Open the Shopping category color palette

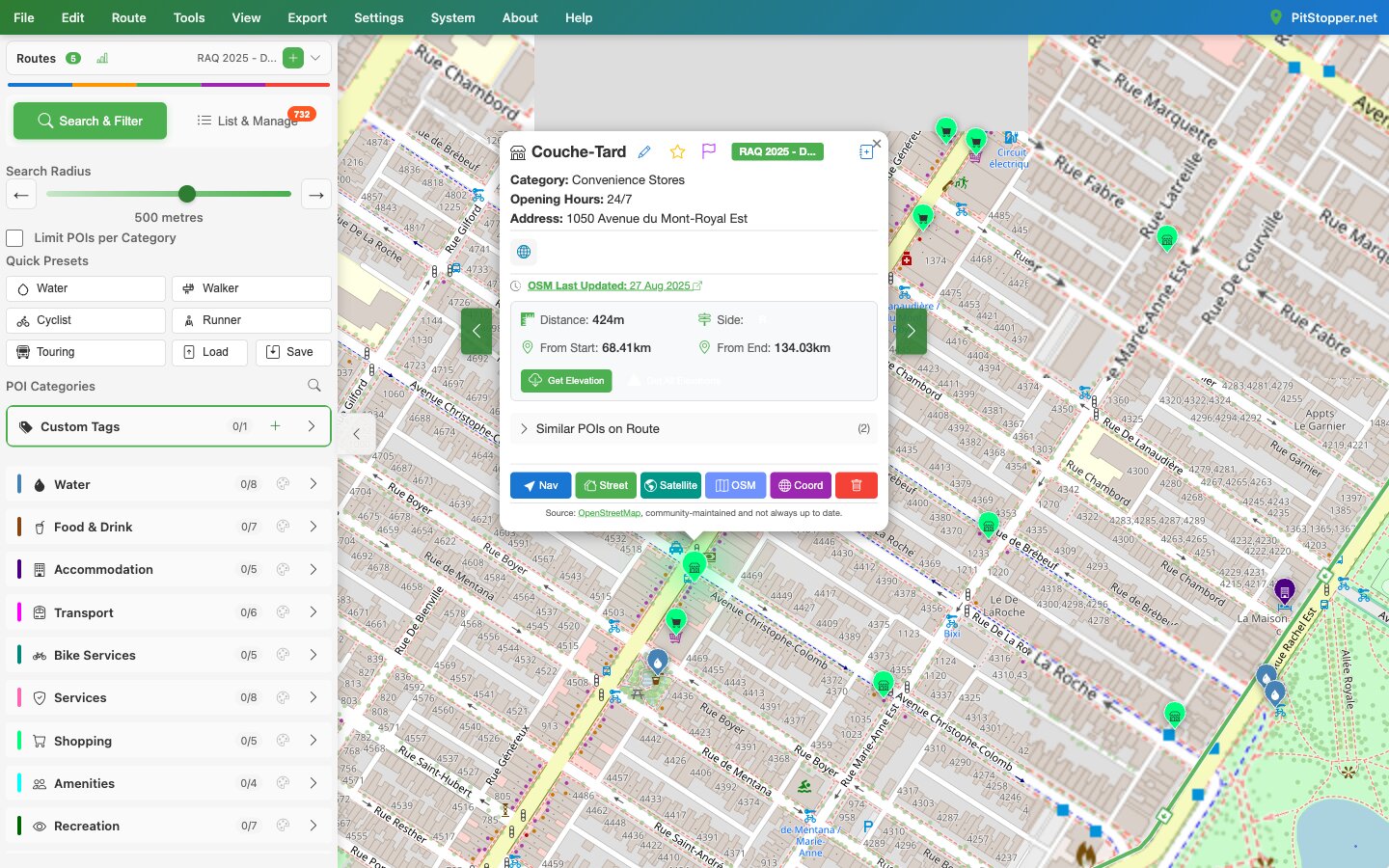click(283, 741)
